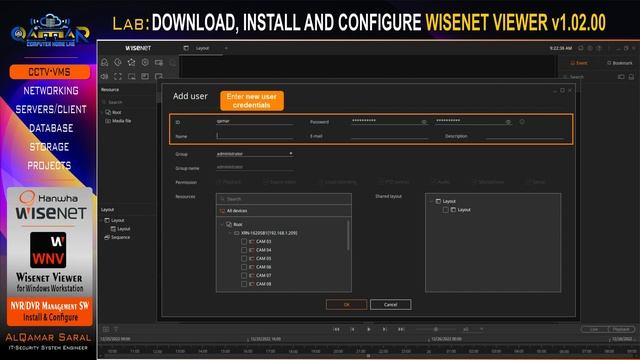Focus the Search box in Event panel

pyautogui.click(x=589, y=77)
